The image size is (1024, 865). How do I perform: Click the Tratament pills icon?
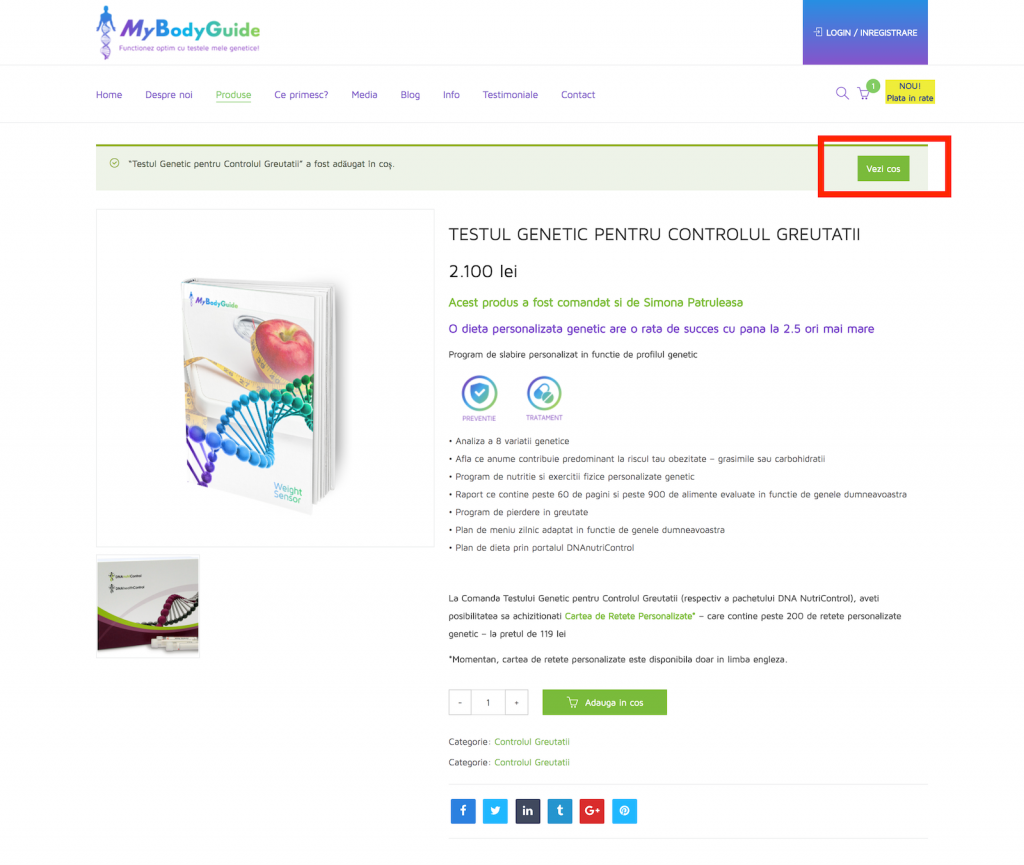[544, 393]
